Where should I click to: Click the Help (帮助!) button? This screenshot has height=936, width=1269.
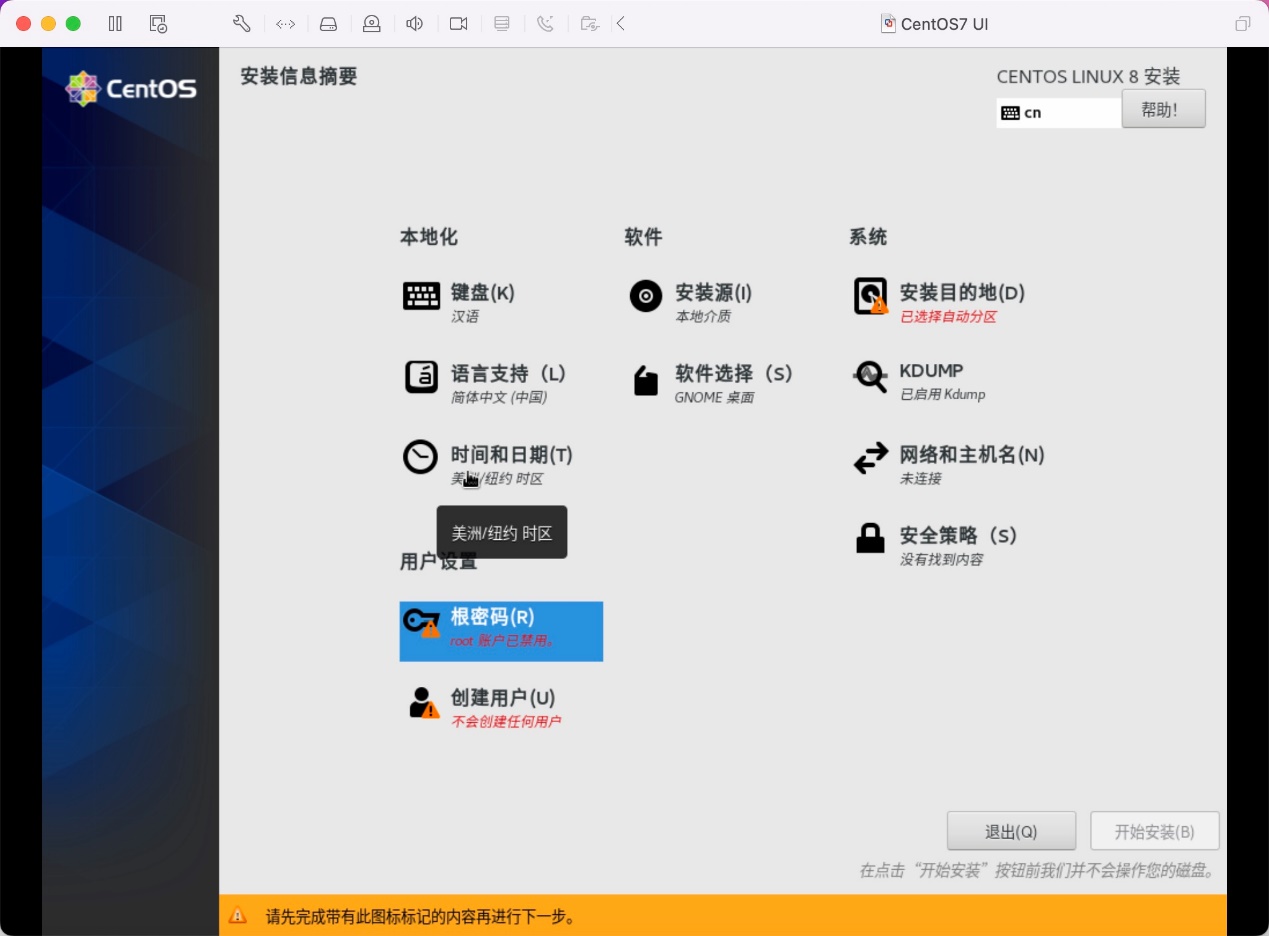click(1163, 109)
